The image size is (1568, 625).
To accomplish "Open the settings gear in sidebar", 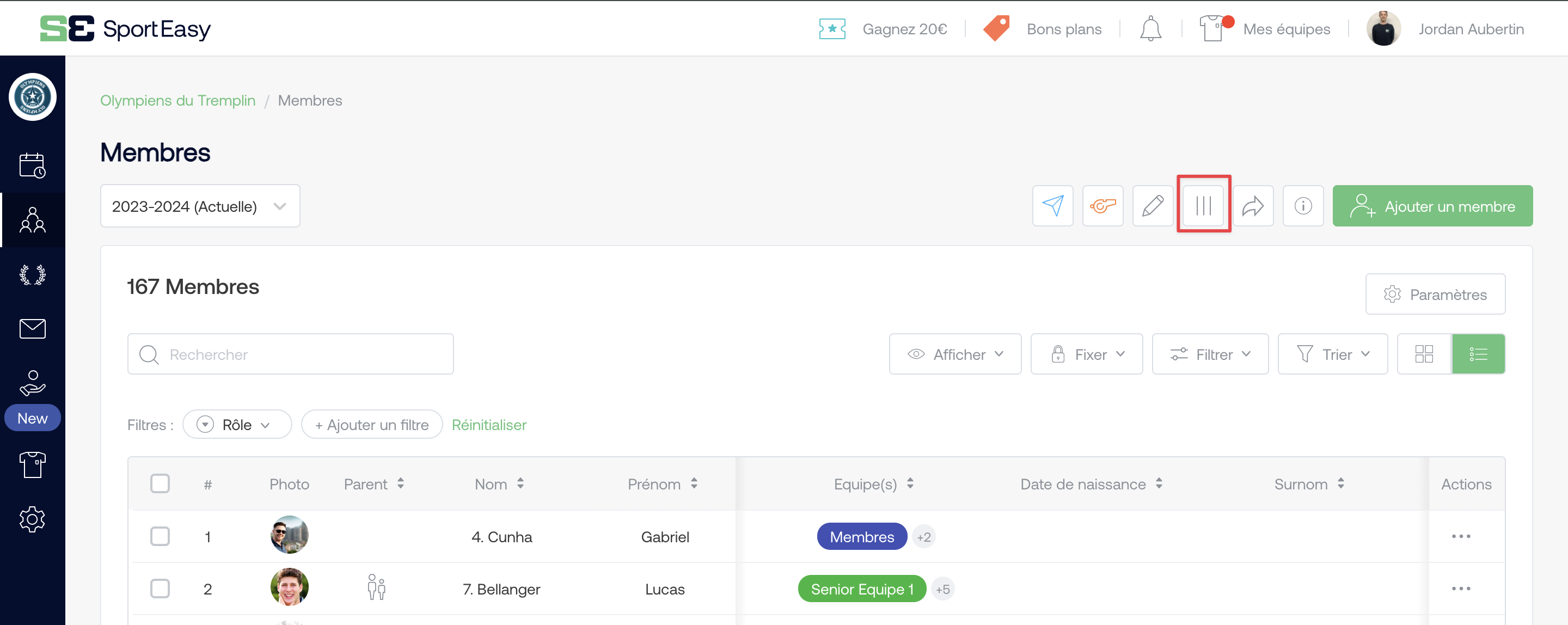I will coord(32,519).
